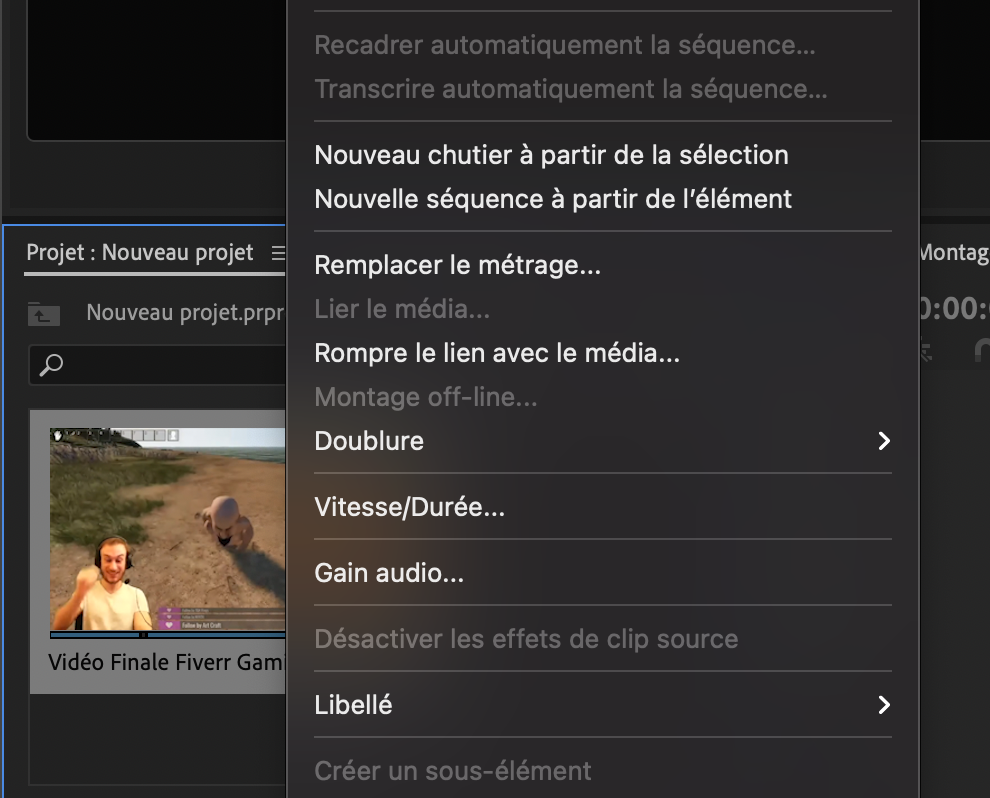Viewport: 990px width, 798px height.
Task: Click the folder-up navigation icon
Action: [44, 314]
